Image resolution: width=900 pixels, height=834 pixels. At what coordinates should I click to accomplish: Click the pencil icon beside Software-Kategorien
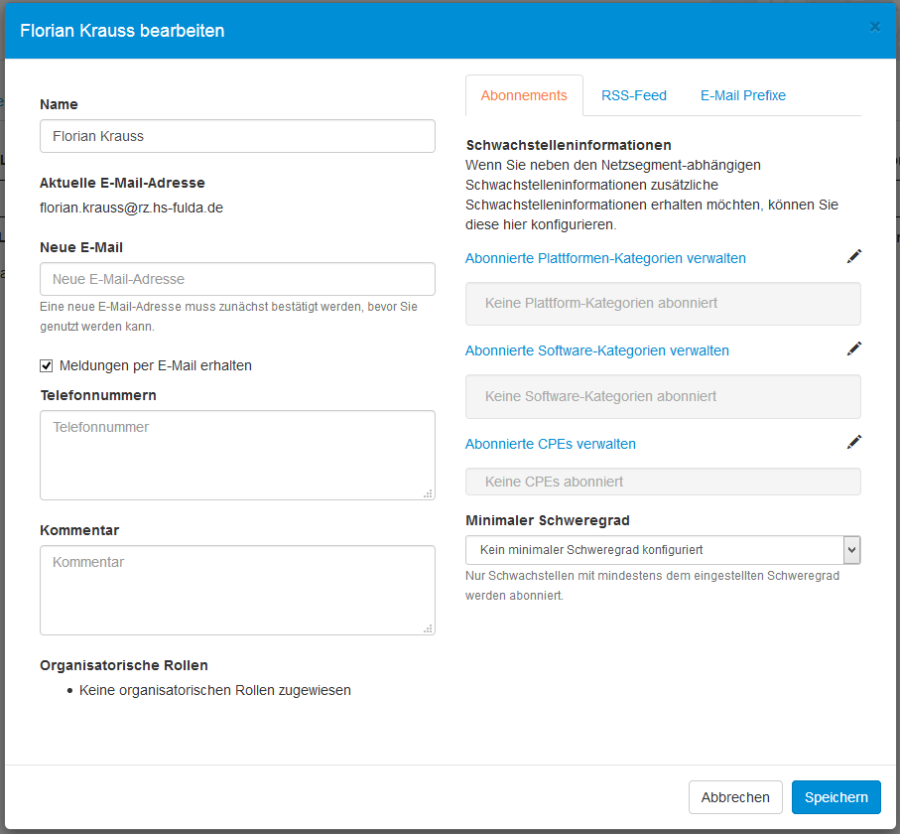click(854, 348)
